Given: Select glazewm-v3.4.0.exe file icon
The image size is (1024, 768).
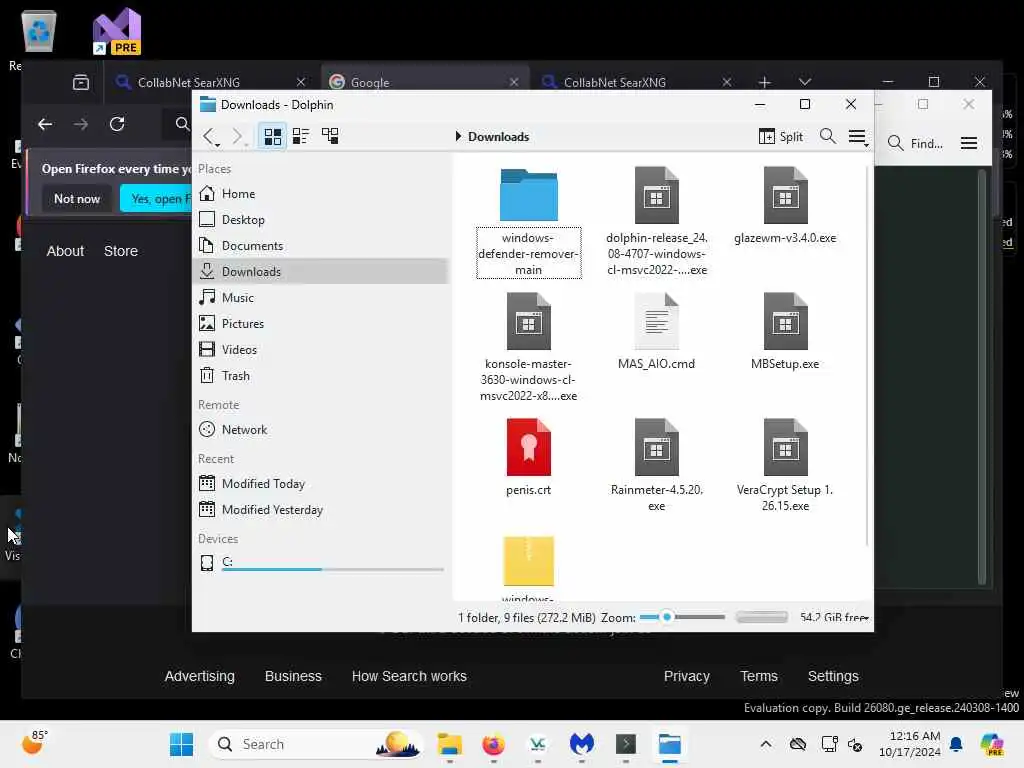Looking at the screenshot, I should (785, 195).
